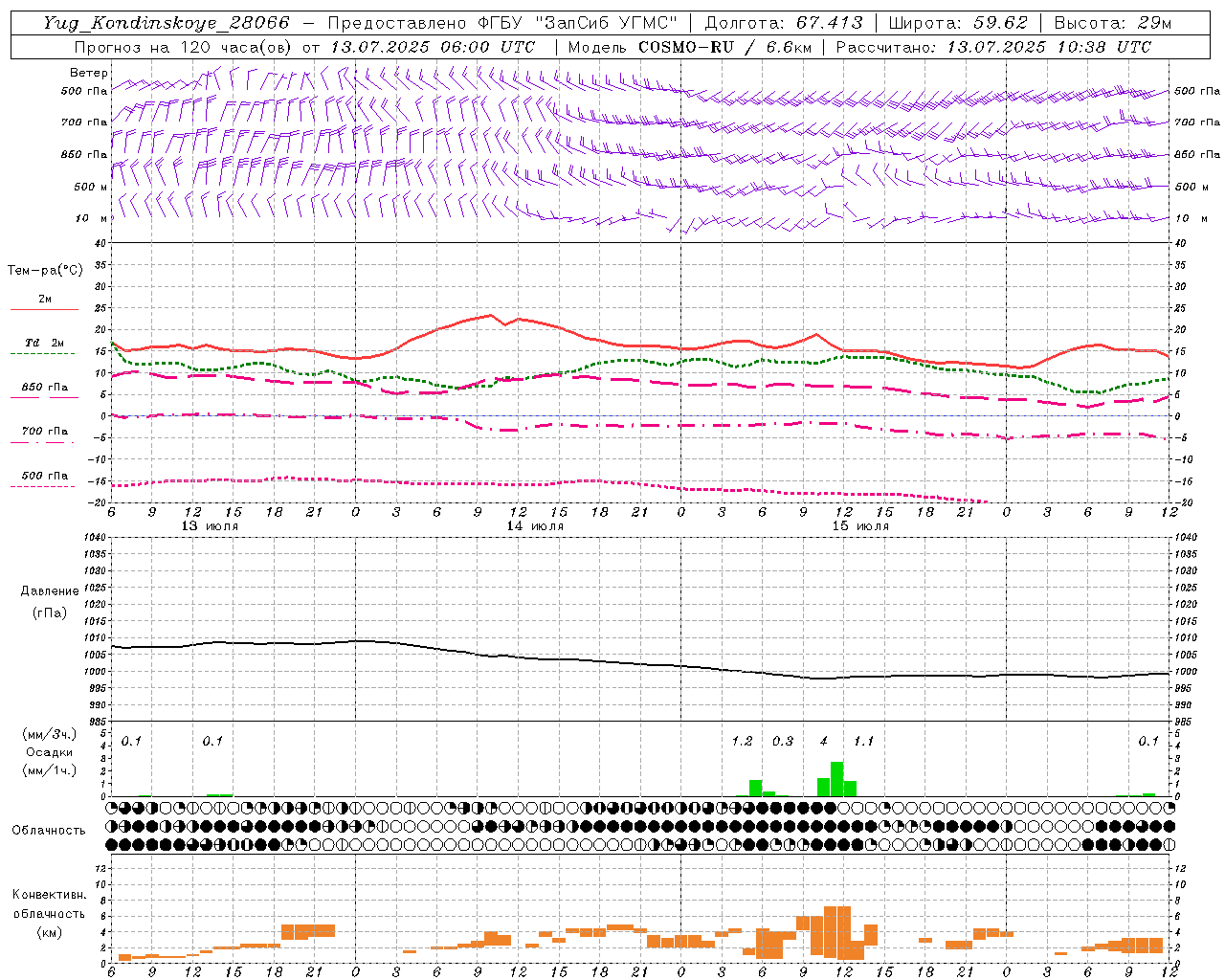1225x980 pixels.
Task: Click the Модель COSMO-RU / 6.6км label
Action: pos(689,47)
